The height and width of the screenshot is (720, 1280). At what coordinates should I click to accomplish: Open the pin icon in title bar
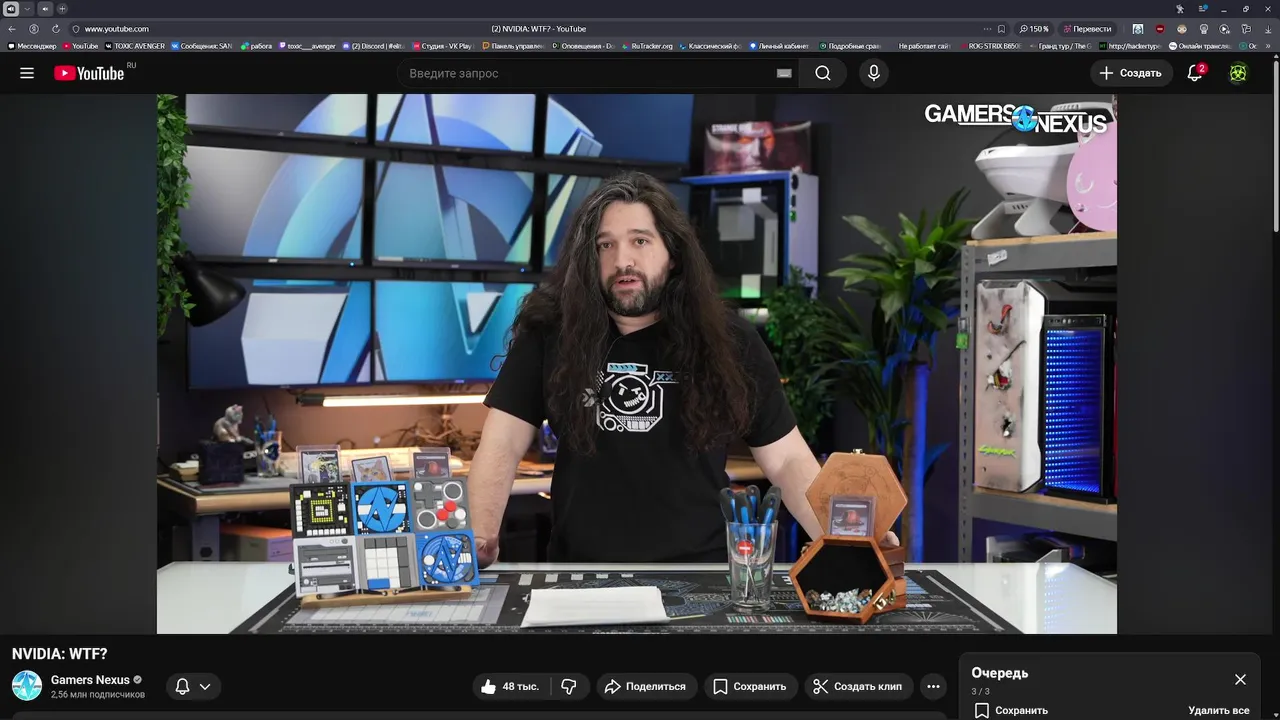click(1180, 9)
